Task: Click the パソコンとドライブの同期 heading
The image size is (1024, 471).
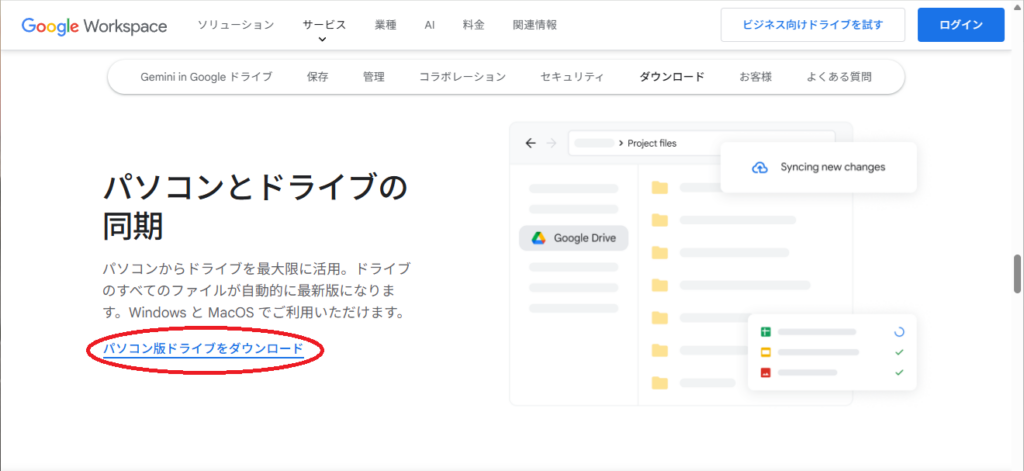Action: [x=256, y=208]
